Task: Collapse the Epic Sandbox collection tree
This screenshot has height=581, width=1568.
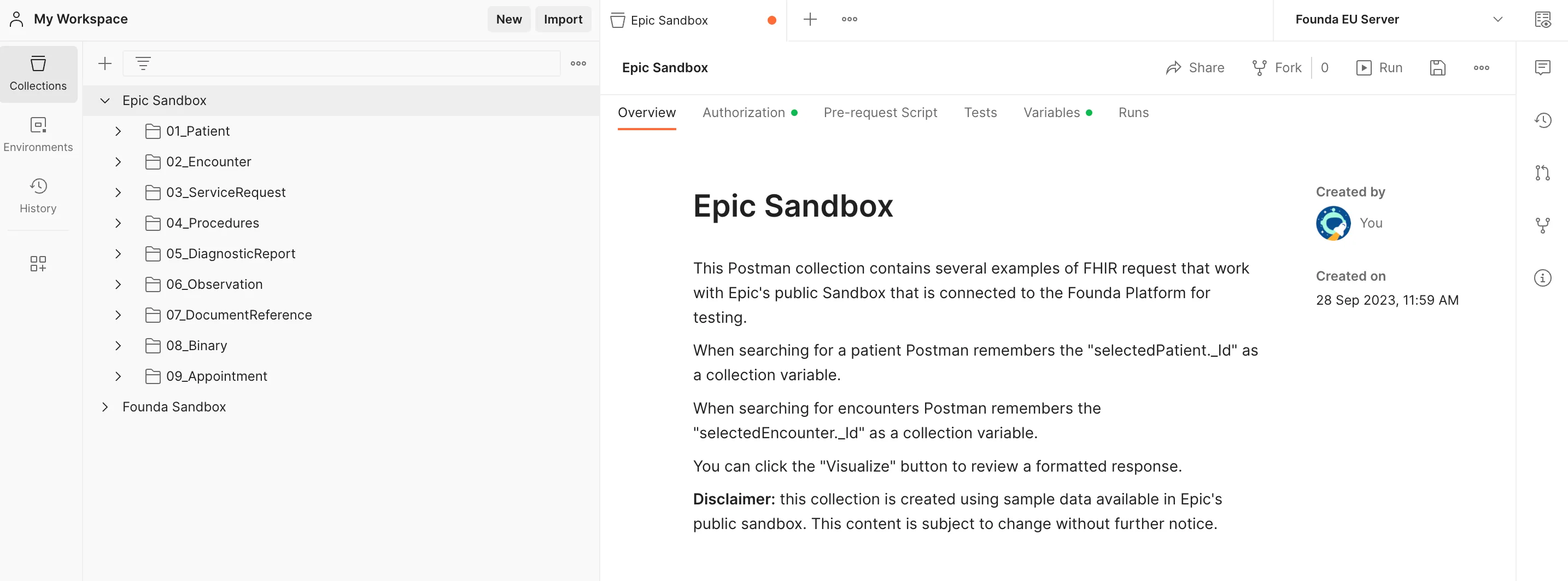Action: point(104,101)
